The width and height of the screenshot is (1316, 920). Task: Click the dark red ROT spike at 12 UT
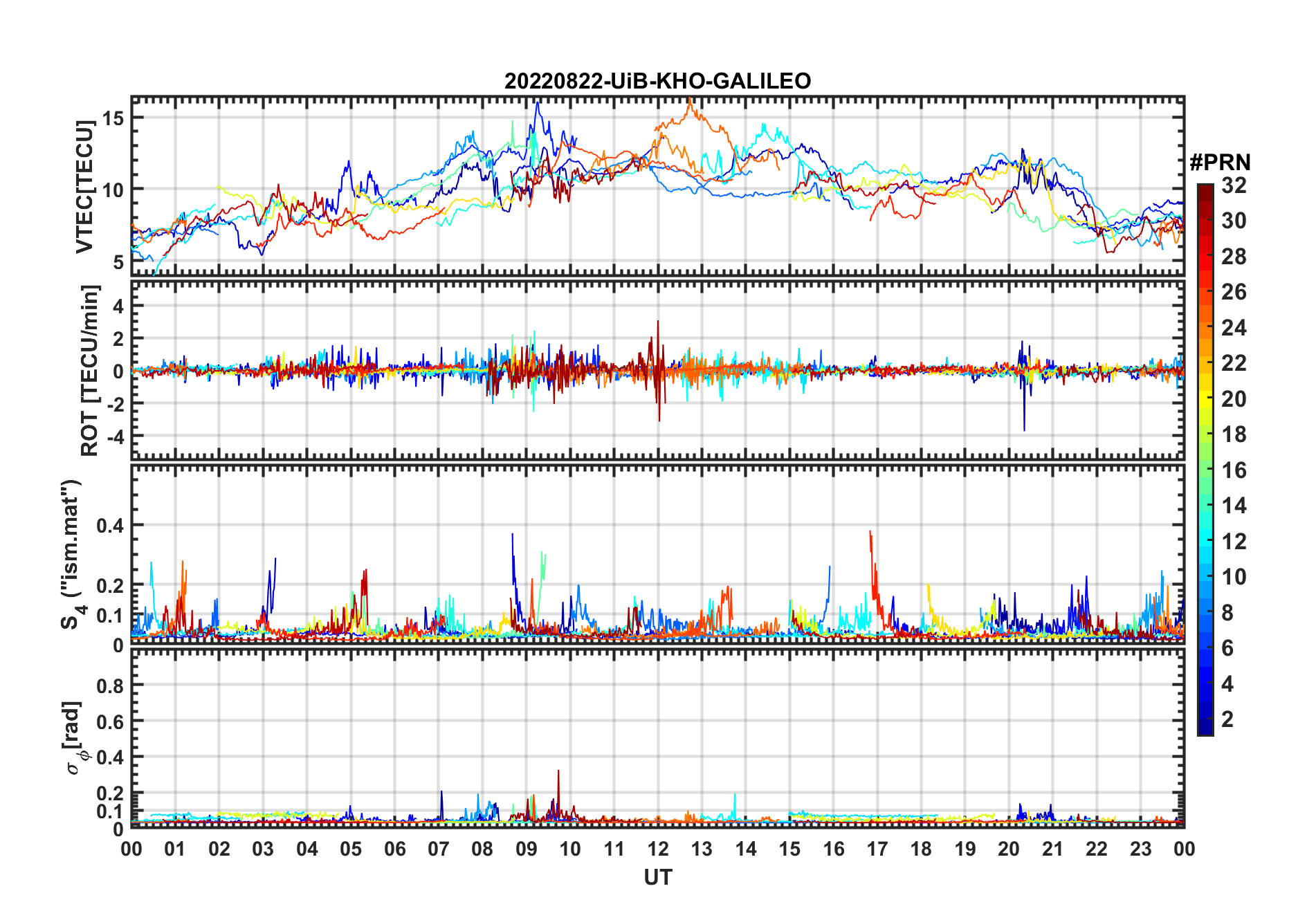coord(659,370)
